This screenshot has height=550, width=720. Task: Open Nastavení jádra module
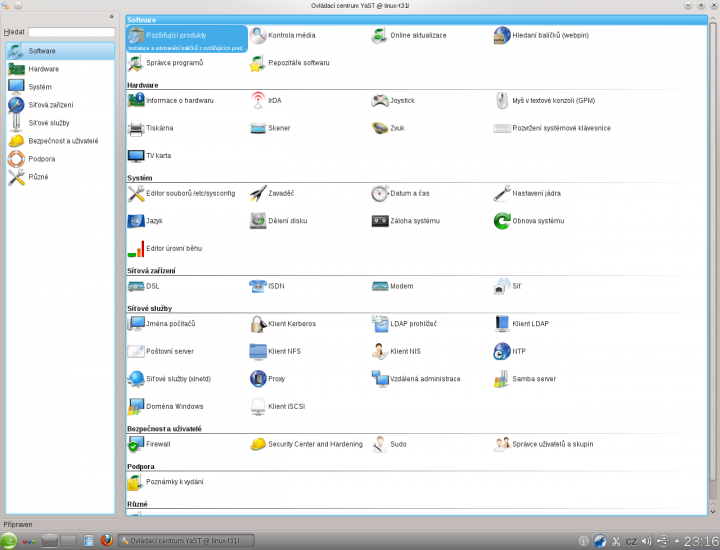[527, 193]
